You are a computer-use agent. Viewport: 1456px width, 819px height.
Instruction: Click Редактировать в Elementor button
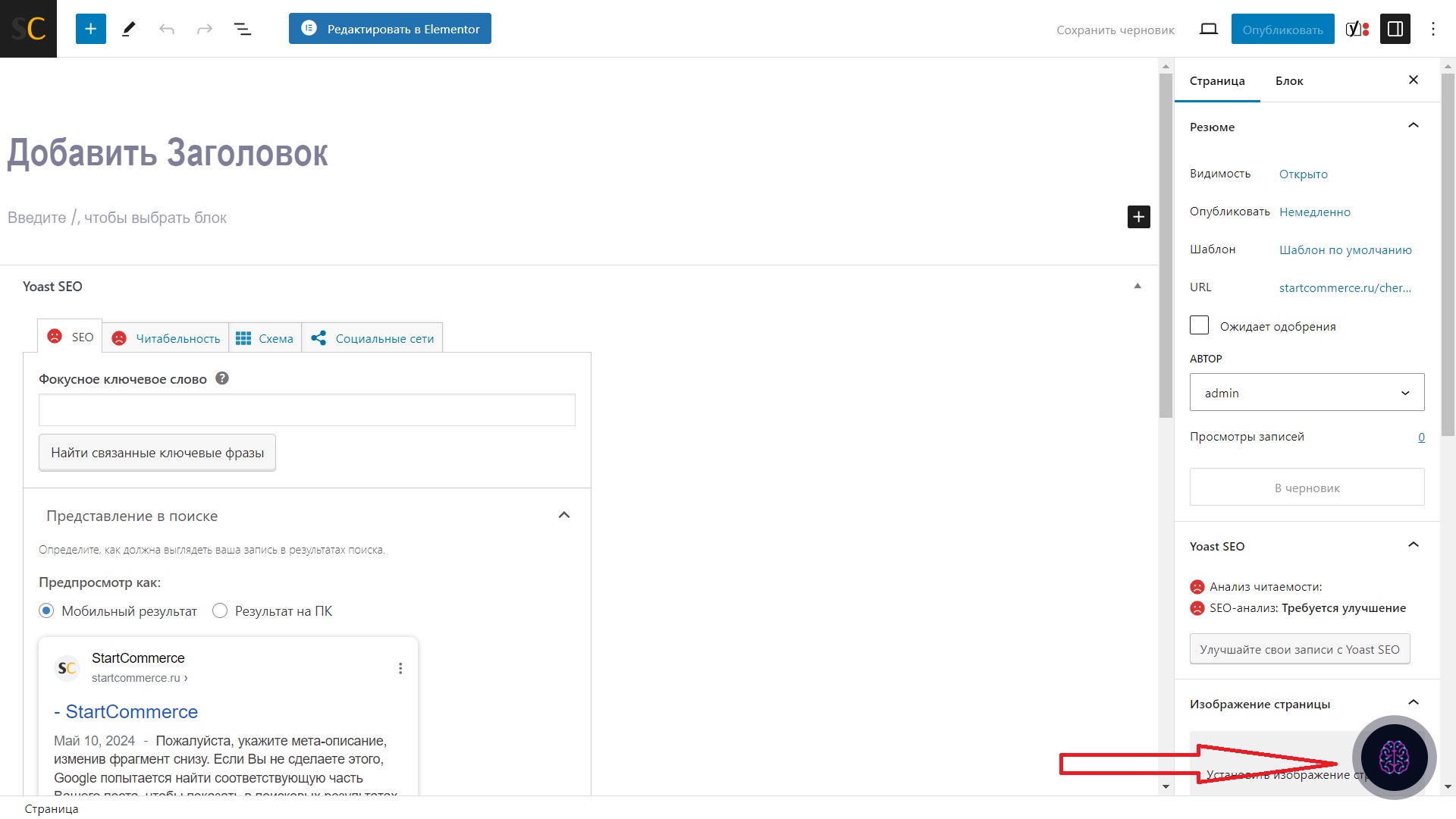[390, 29]
